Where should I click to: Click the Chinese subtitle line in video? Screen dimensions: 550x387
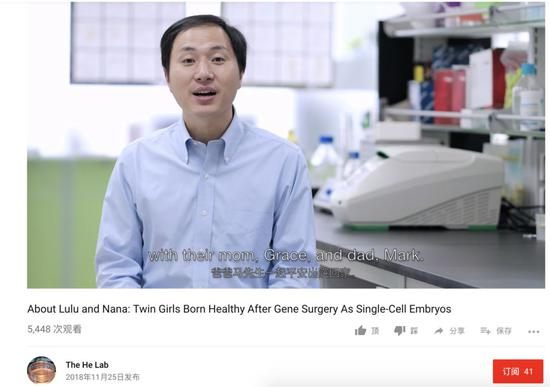282,273
